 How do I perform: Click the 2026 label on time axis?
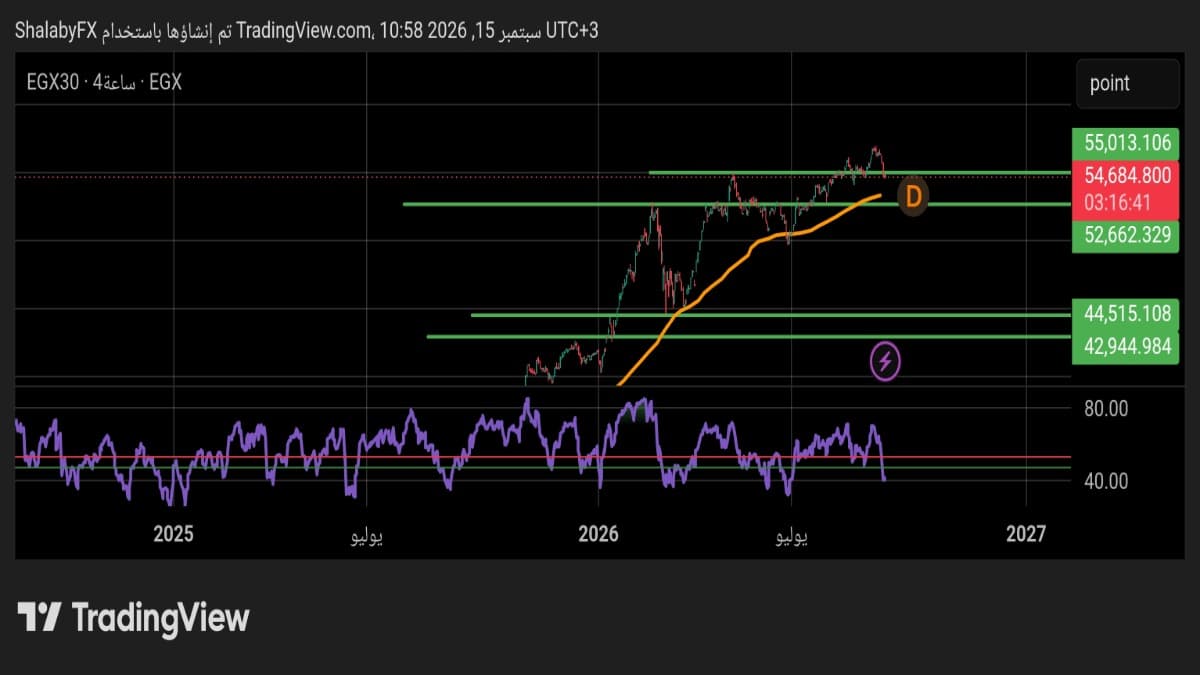pyautogui.click(x=598, y=534)
